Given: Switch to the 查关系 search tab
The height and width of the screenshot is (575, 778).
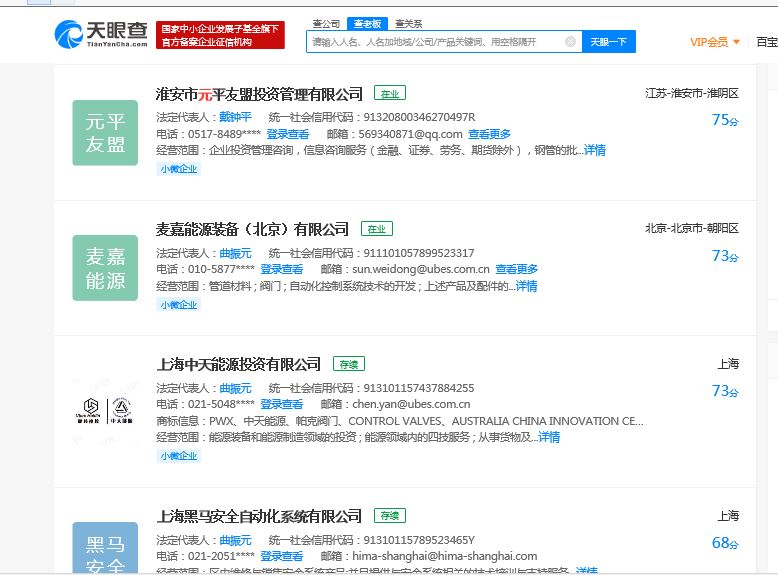Looking at the screenshot, I should coord(408,23).
